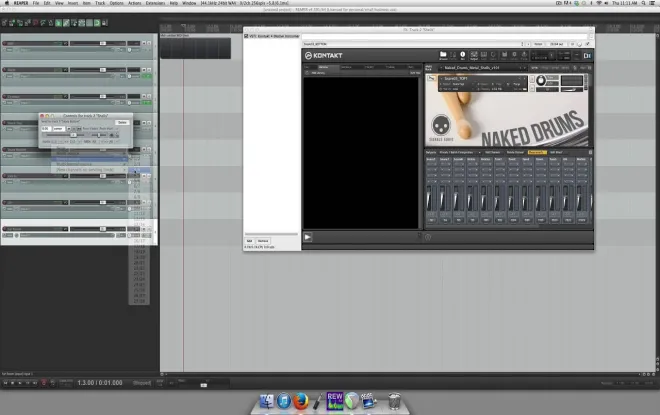Click the New Project toolbar icon
The image size is (660, 415).
click(x=4, y=23)
